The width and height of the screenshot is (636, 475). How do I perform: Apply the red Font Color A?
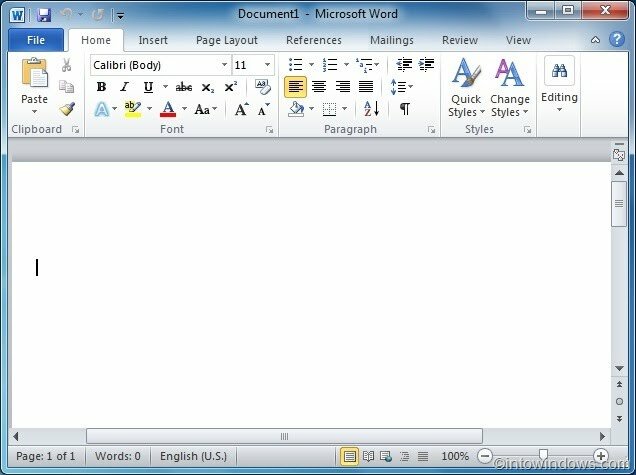pos(168,109)
